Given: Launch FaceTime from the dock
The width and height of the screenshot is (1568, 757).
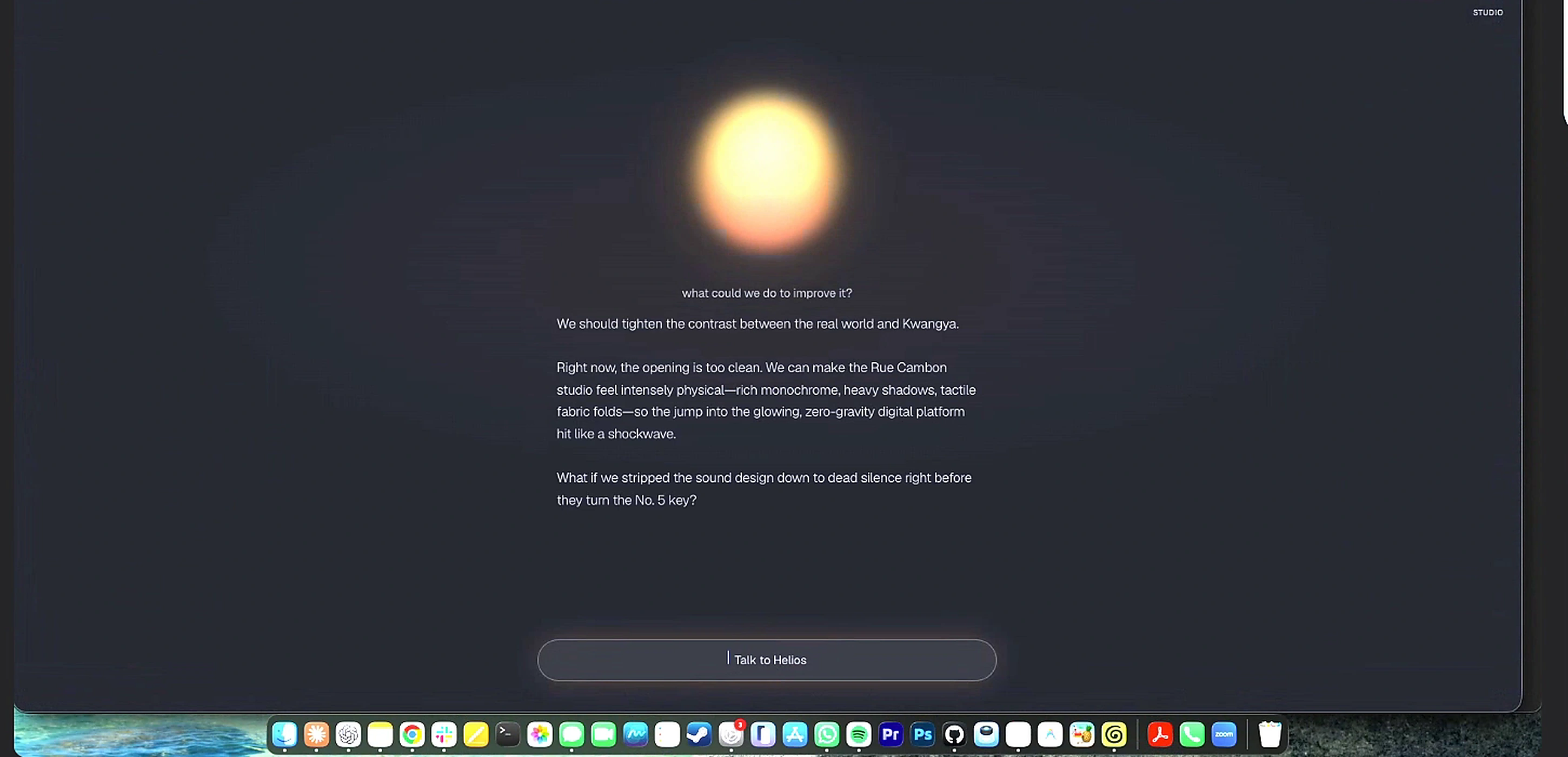Looking at the screenshot, I should pos(604,734).
